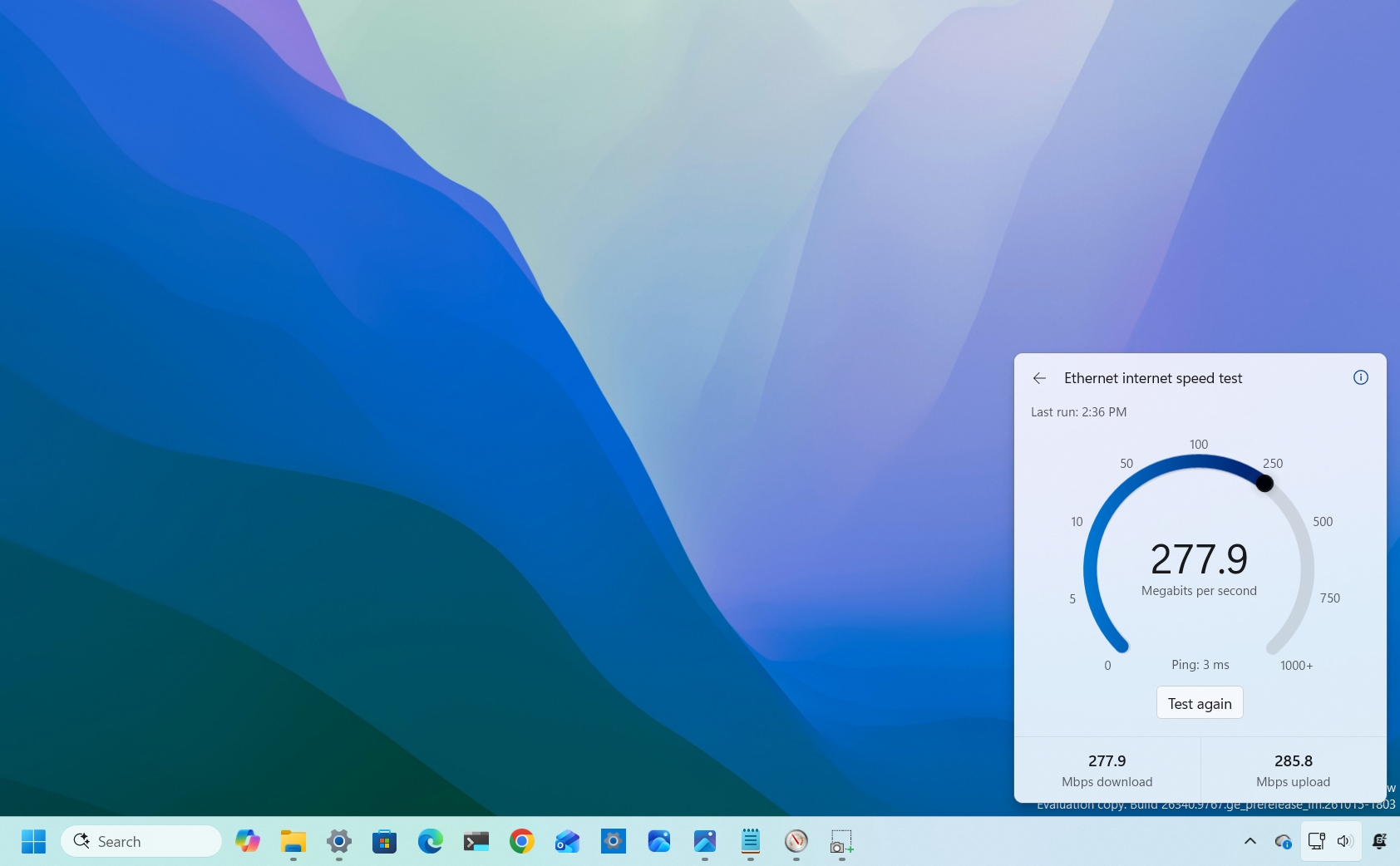Screen dimensions: 1400x866
Task: Click the Test again button
Action: click(1200, 703)
